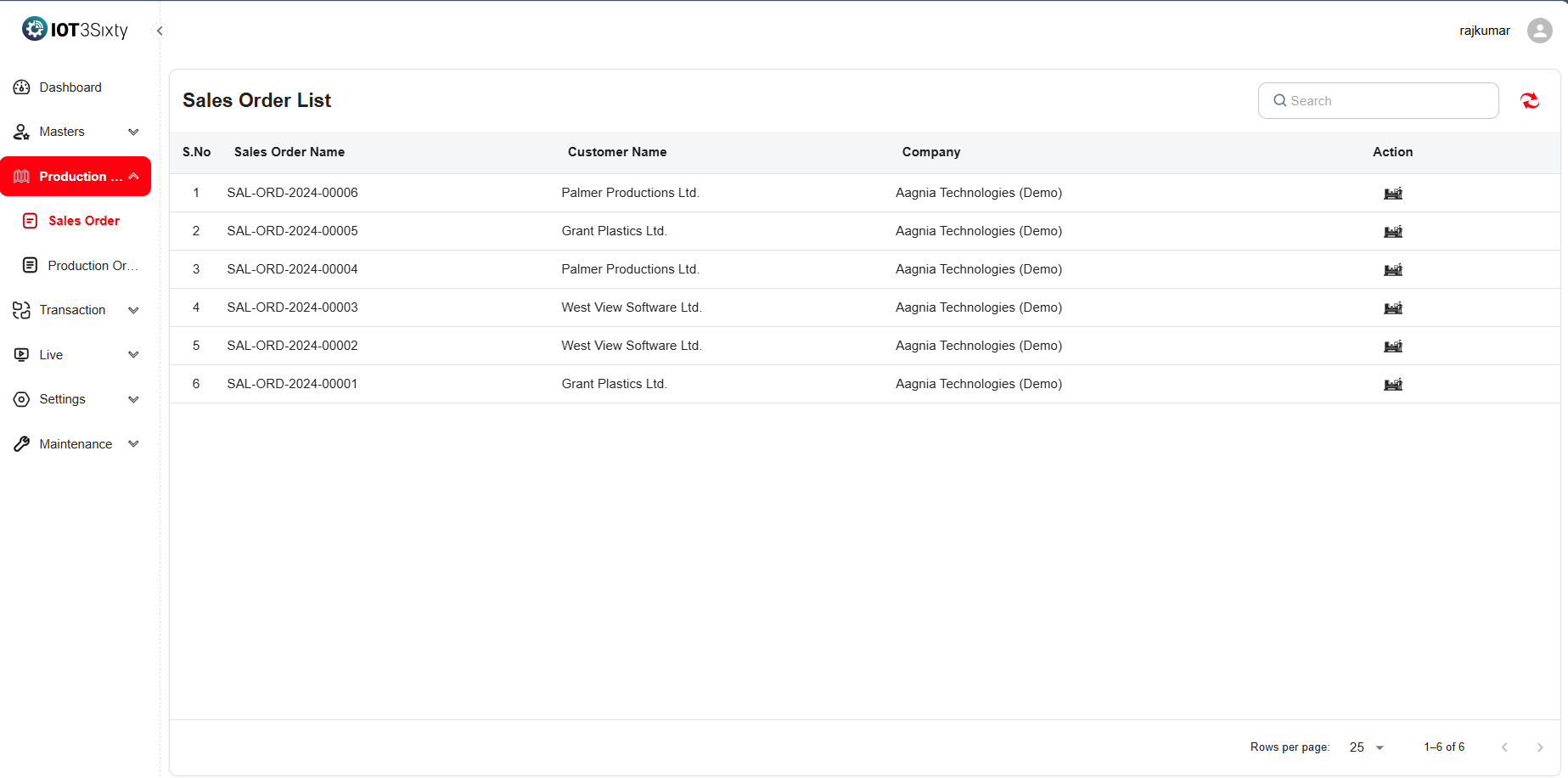Expand the Live menu
This screenshot has height=778, width=1568.
click(76, 355)
